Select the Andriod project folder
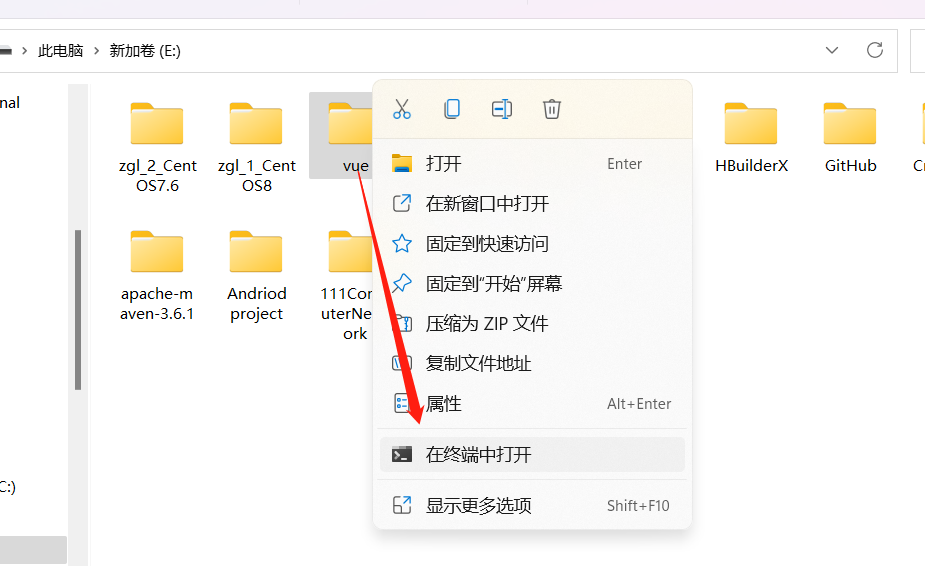Image resolution: width=925 pixels, height=566 pixels. (256, 274)
